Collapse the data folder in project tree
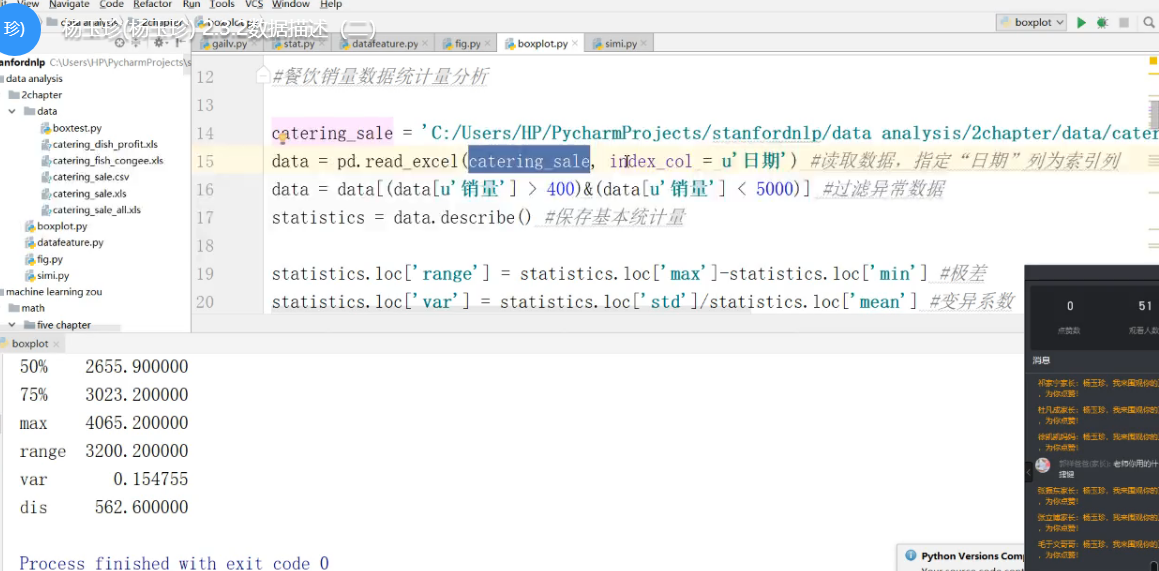This screenshot has width=1159, height=571. (12, 111)
